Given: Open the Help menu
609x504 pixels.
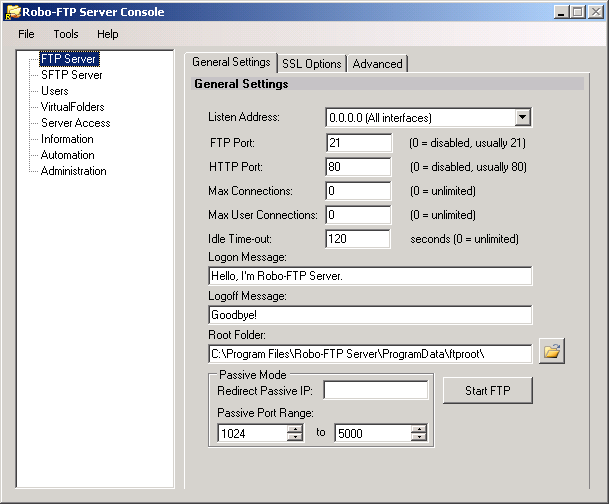Looking at the screenshot, I should coord(108,34).
